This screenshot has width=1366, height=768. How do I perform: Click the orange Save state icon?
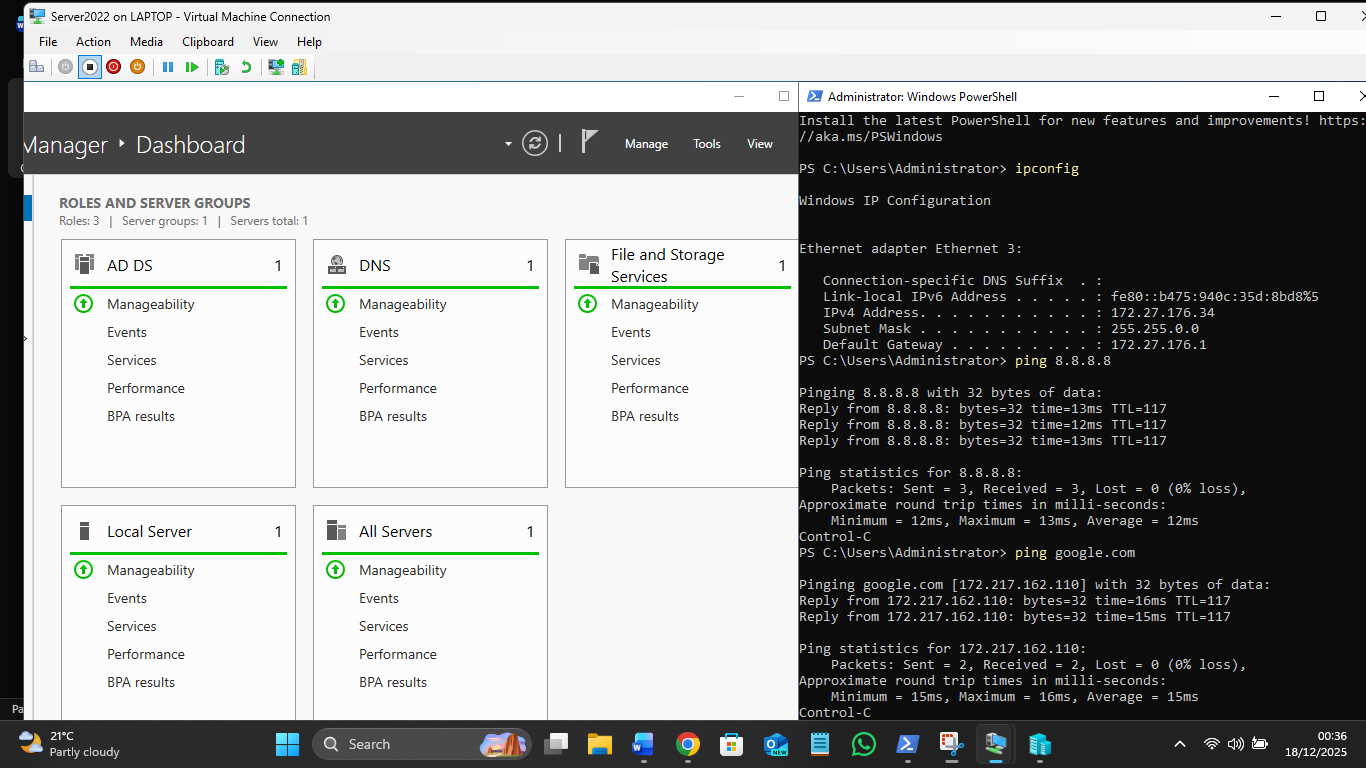(137, 67)
